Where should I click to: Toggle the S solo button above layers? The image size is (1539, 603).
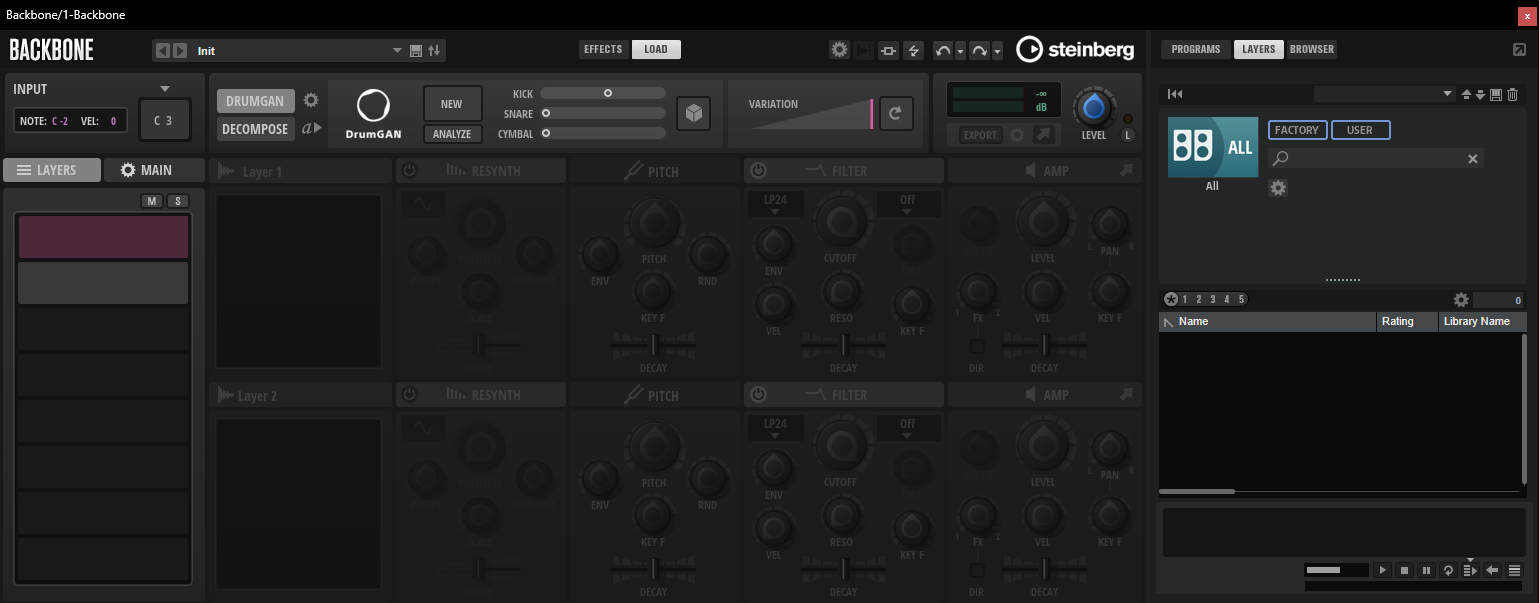[x=177, y=201]
